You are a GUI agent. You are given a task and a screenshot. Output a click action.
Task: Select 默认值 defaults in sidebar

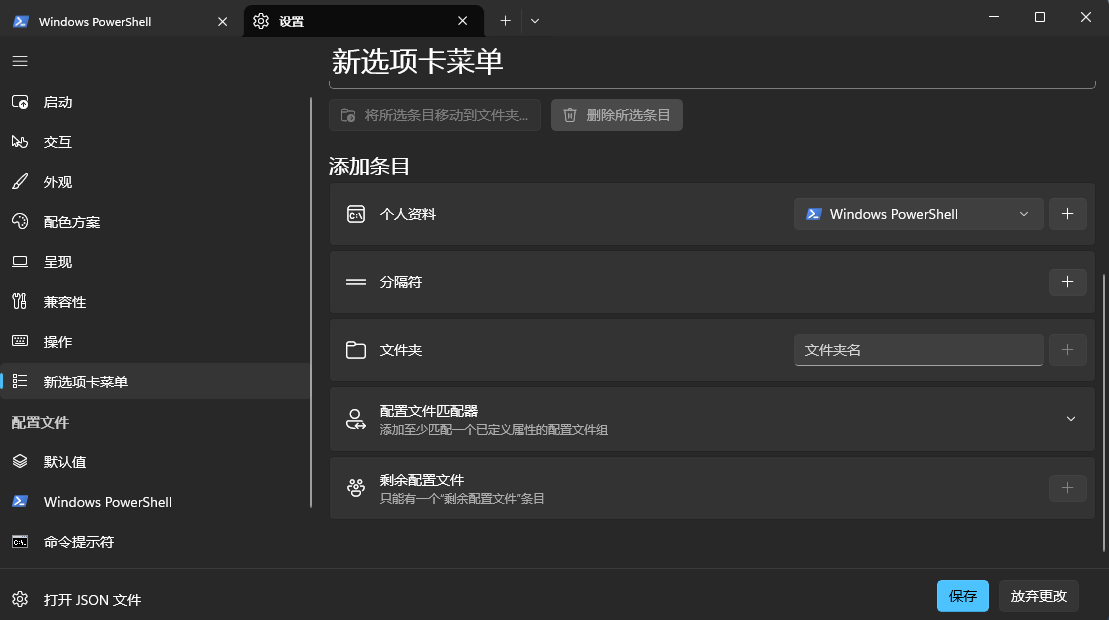coord(65,462)
